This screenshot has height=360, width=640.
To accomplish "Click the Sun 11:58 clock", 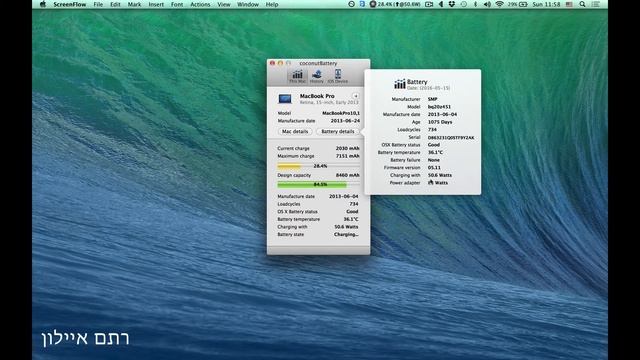I will pyautogui.click(x=546, y=4).
